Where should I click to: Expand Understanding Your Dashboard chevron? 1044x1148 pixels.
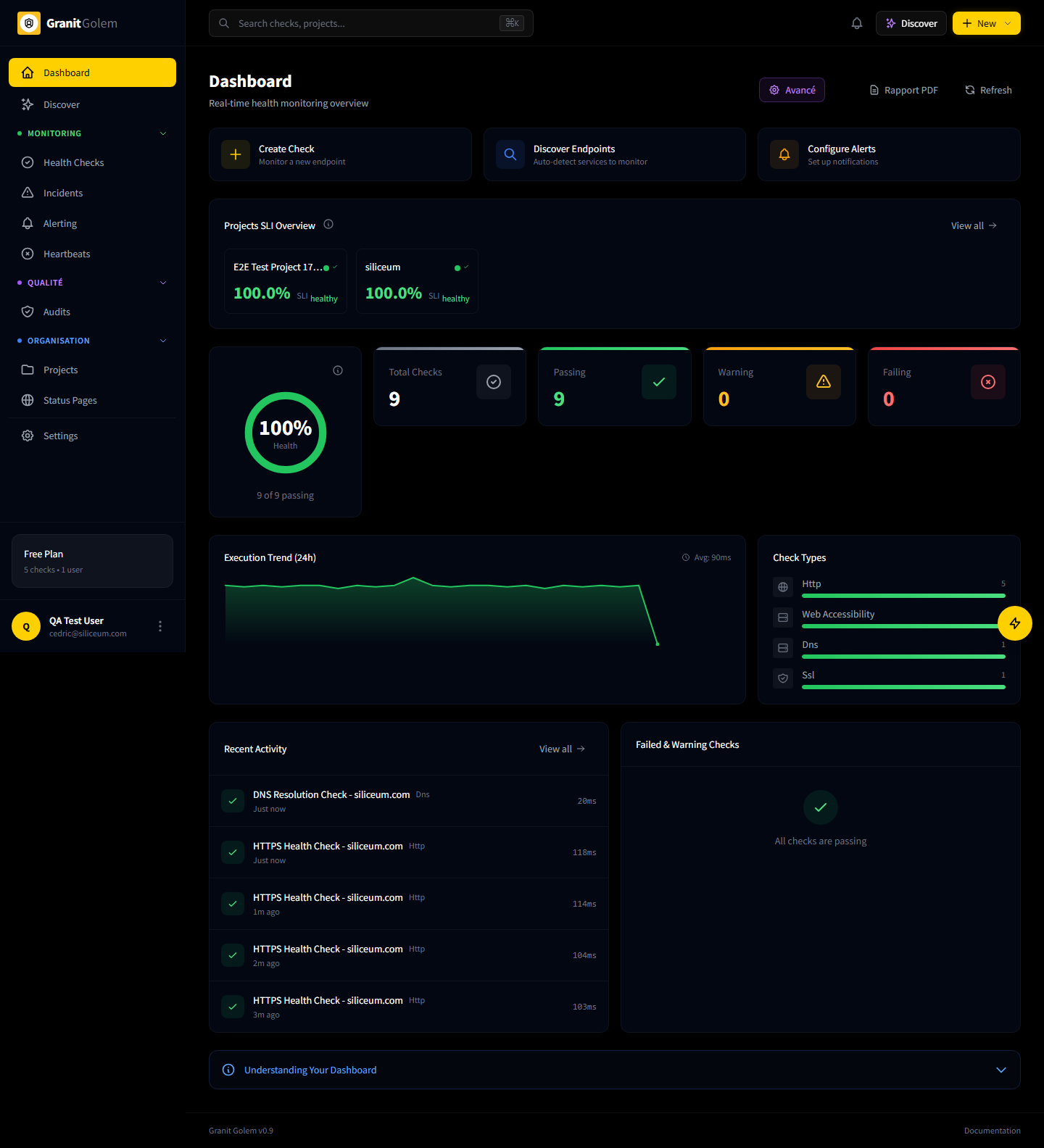pyautogui.click(x=1001, y=1070)
